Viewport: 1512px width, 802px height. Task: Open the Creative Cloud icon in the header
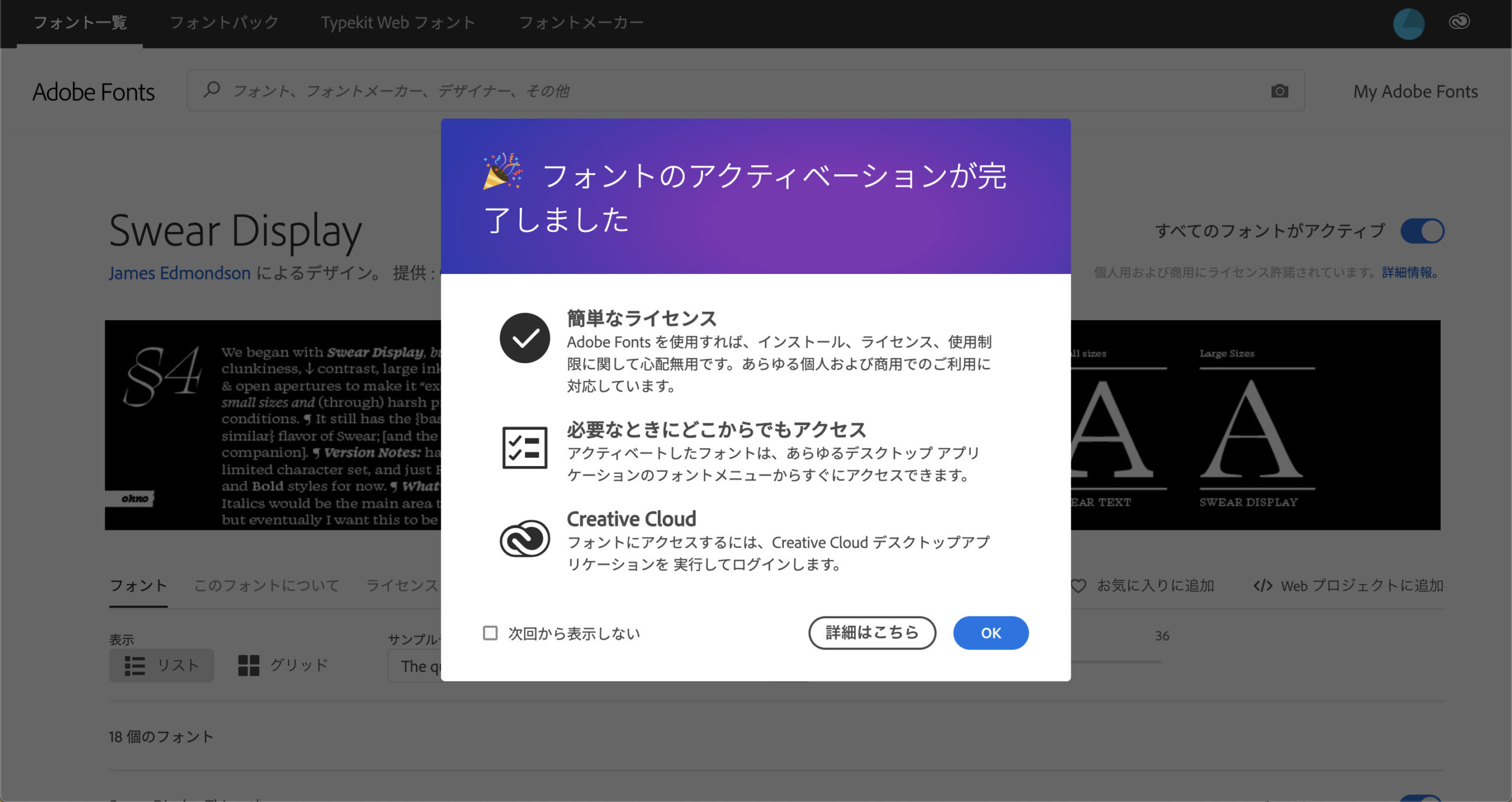1459,22
